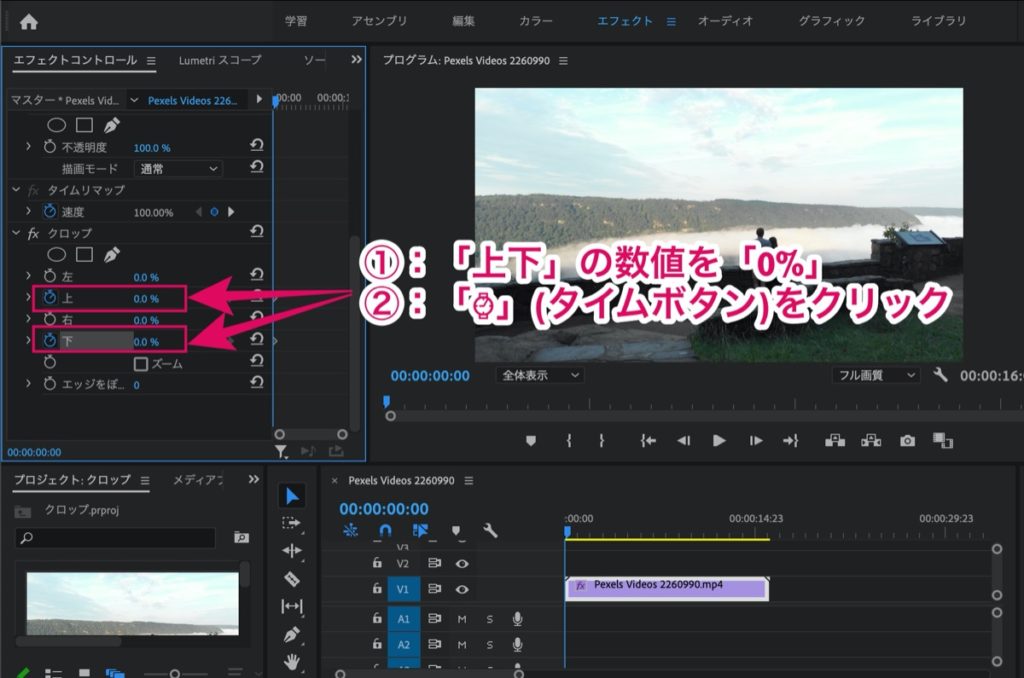The width and height of the screenshot is (1024, 678).
Task: Open the 学習 workspace tab
Action: pos(296,21)
